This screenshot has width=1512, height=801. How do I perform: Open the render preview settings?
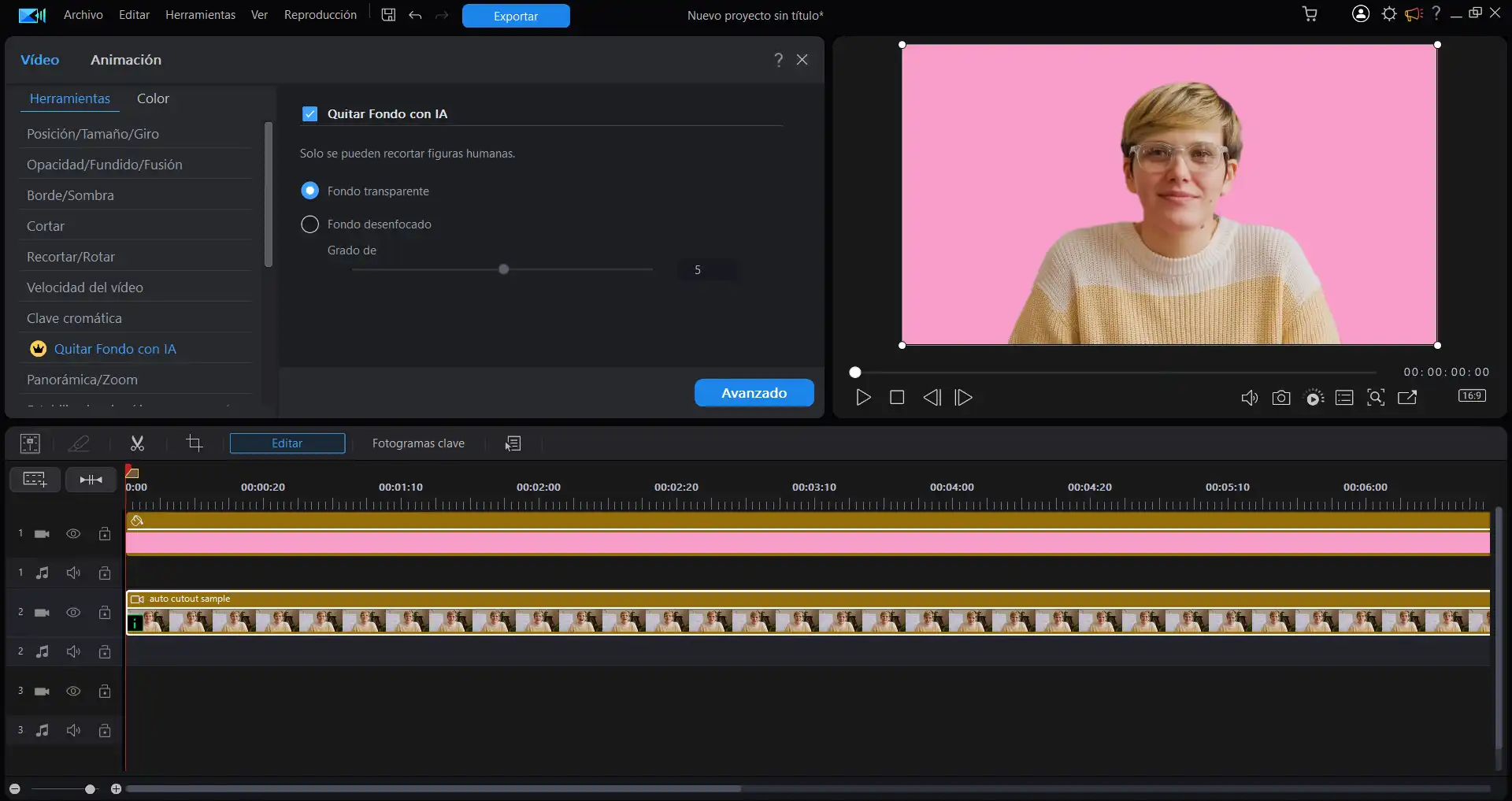[x=1314, y=398]
